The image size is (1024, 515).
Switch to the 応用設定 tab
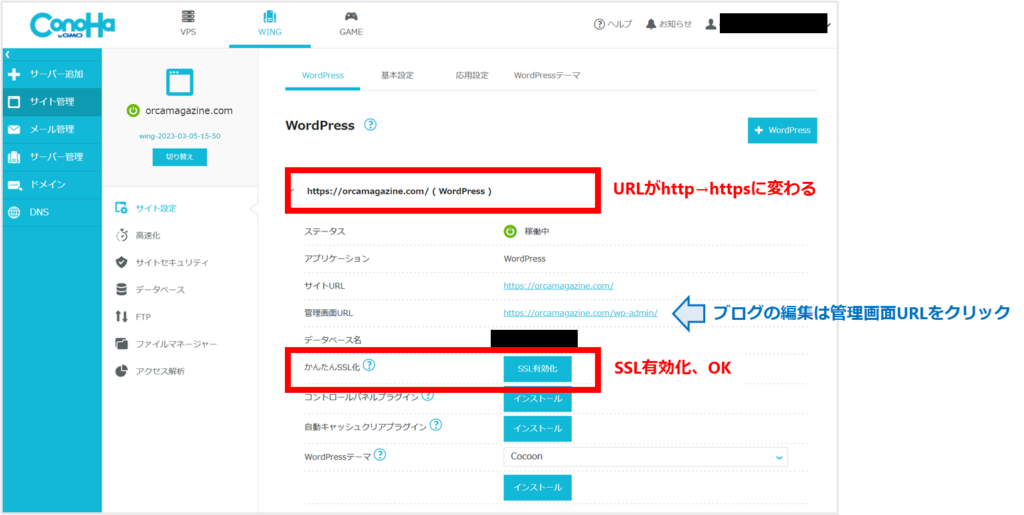point(472,76)
